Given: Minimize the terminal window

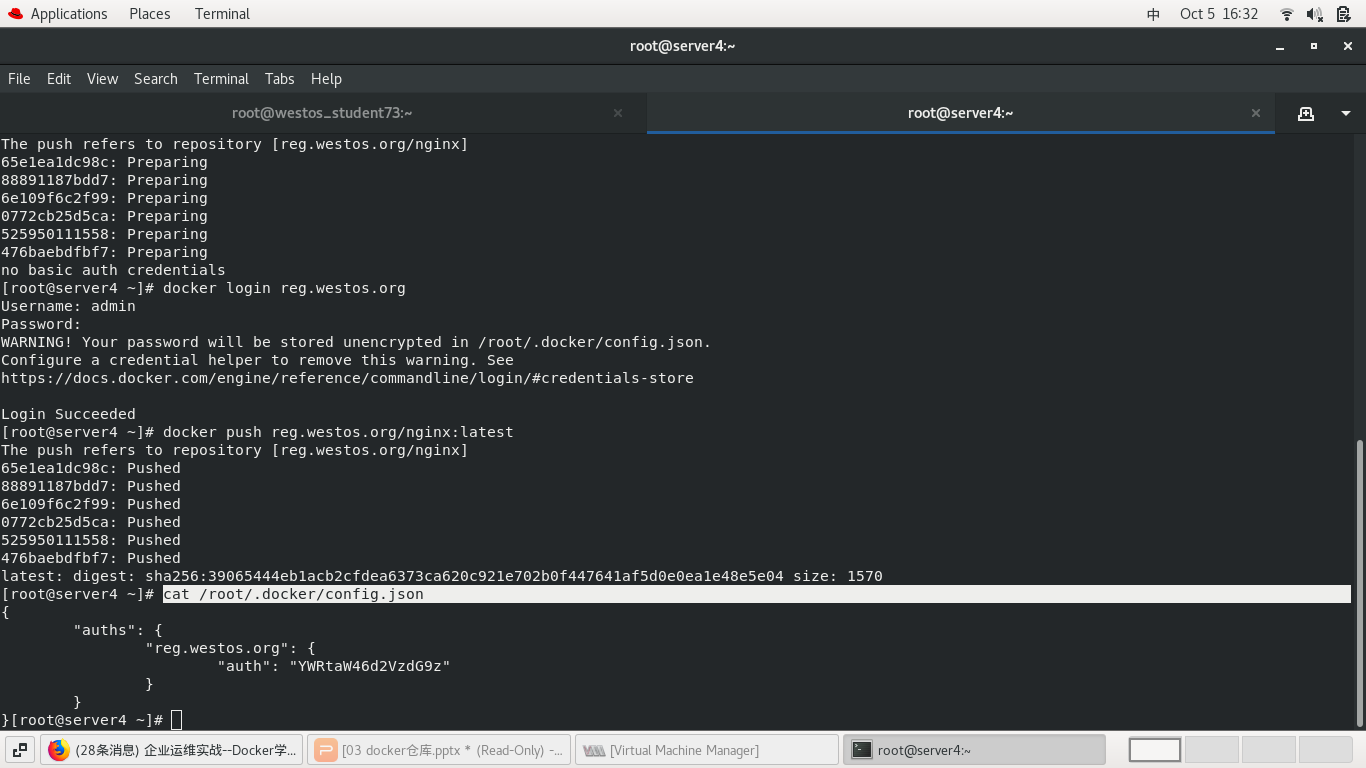Looking at the screenshot, I should point(1279,46).
